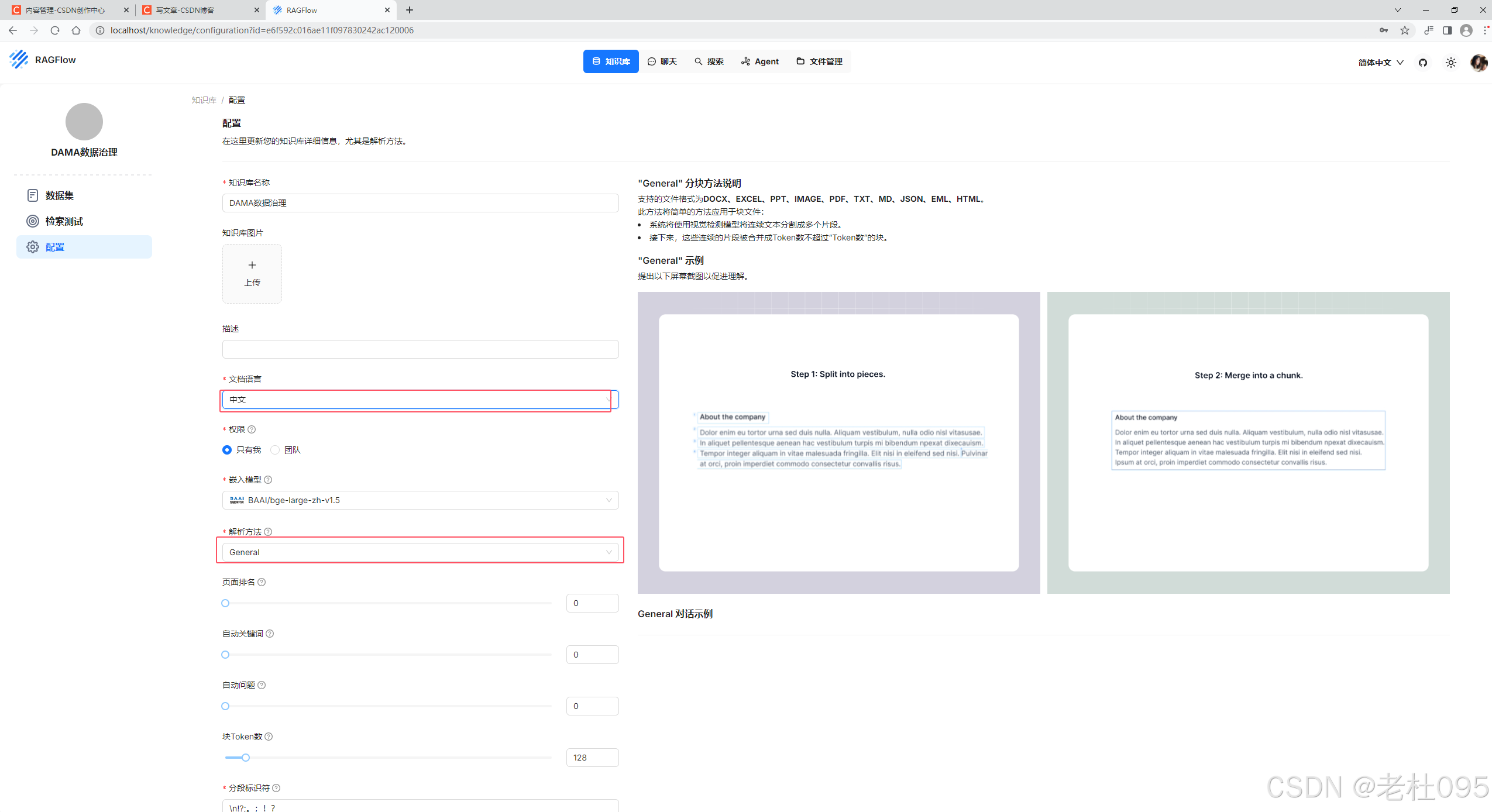Switch to the 聊天 tab
Viewport: 1492px width, 812px height.
(x=662, y=61)
